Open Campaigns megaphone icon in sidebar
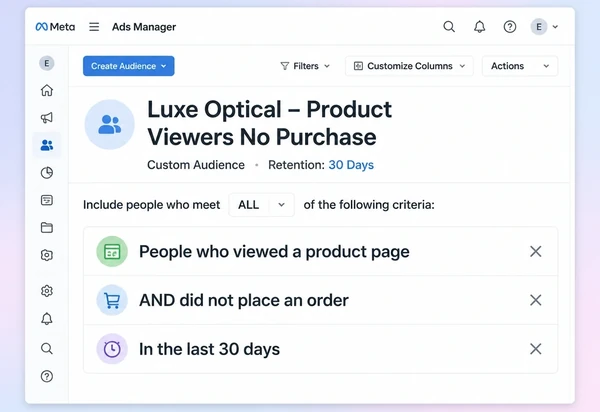Screen dimensions: 600x412 (x=47, y=118)
